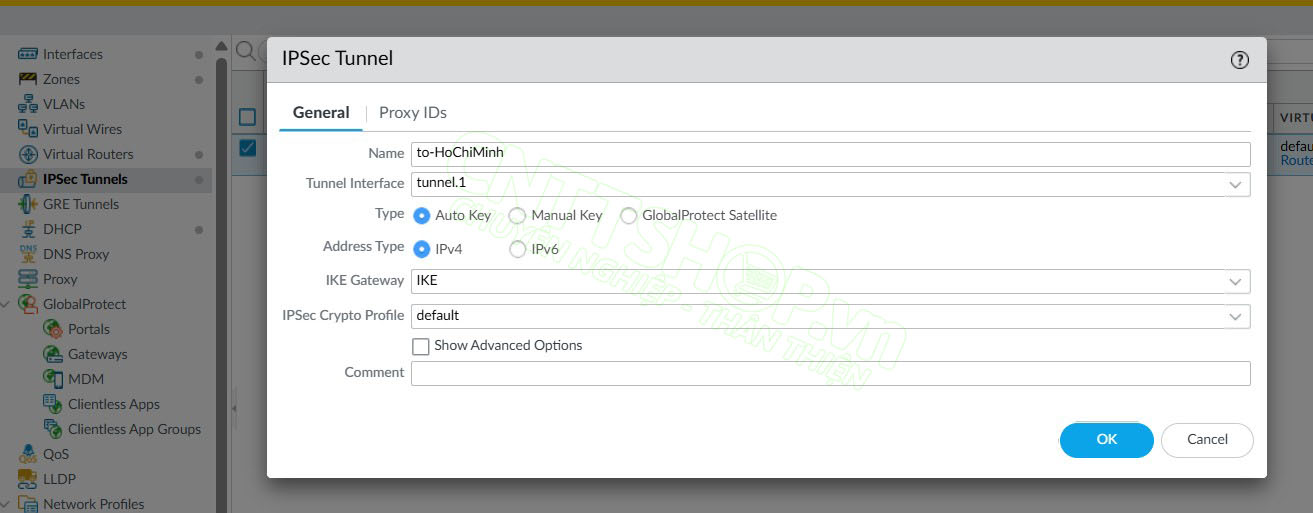The image size is (1313, 513).
Task: Select the Manual Key radio button
Action: (517, 216)
